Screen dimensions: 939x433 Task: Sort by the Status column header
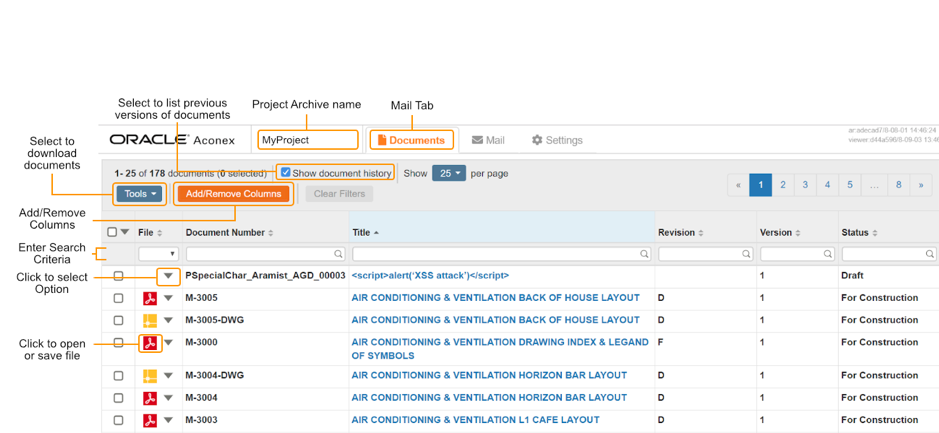(x=859, y=232)
